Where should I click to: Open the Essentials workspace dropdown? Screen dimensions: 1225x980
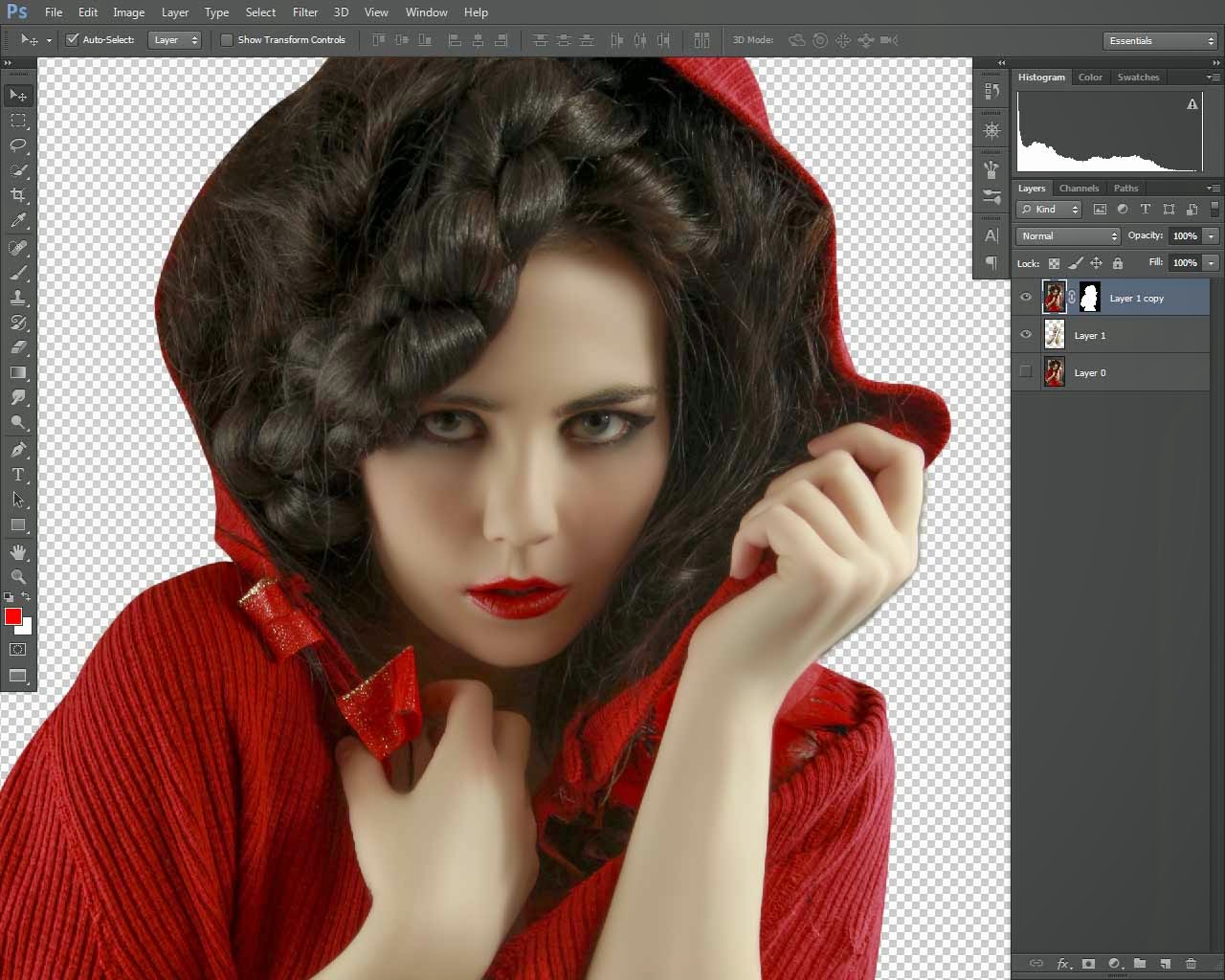pyautogui.click(x=1160, y=41)
